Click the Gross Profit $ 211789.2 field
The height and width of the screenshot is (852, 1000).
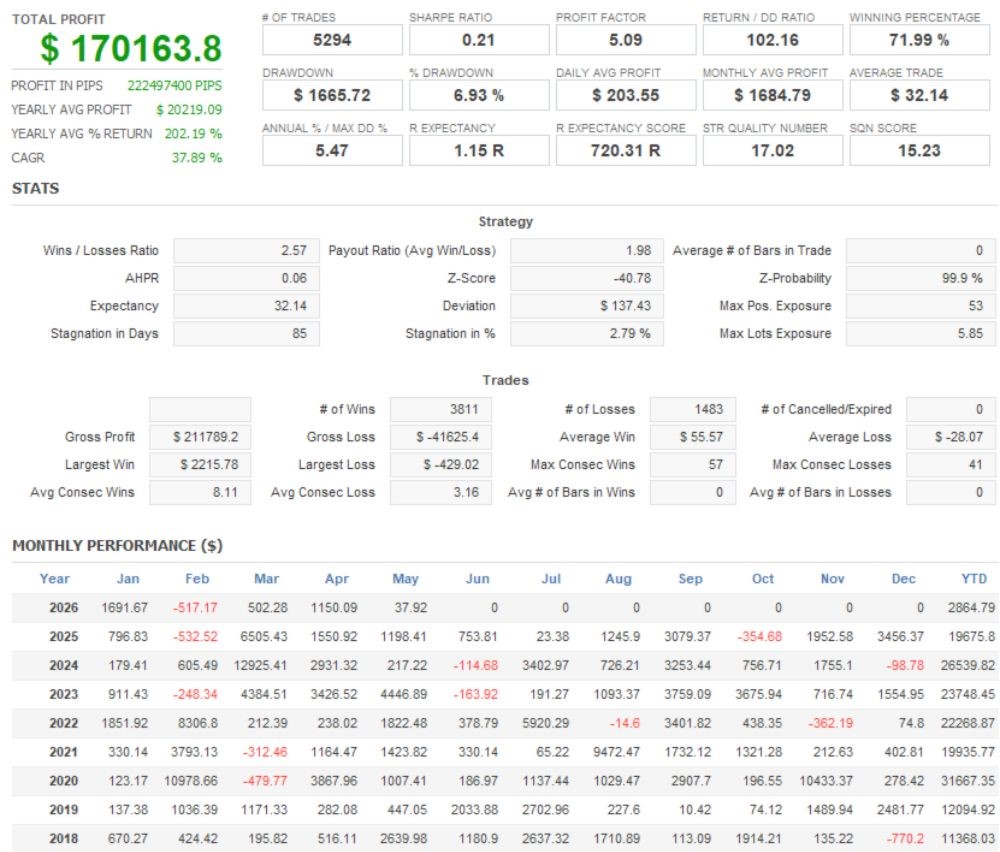(x=200, y=437)
